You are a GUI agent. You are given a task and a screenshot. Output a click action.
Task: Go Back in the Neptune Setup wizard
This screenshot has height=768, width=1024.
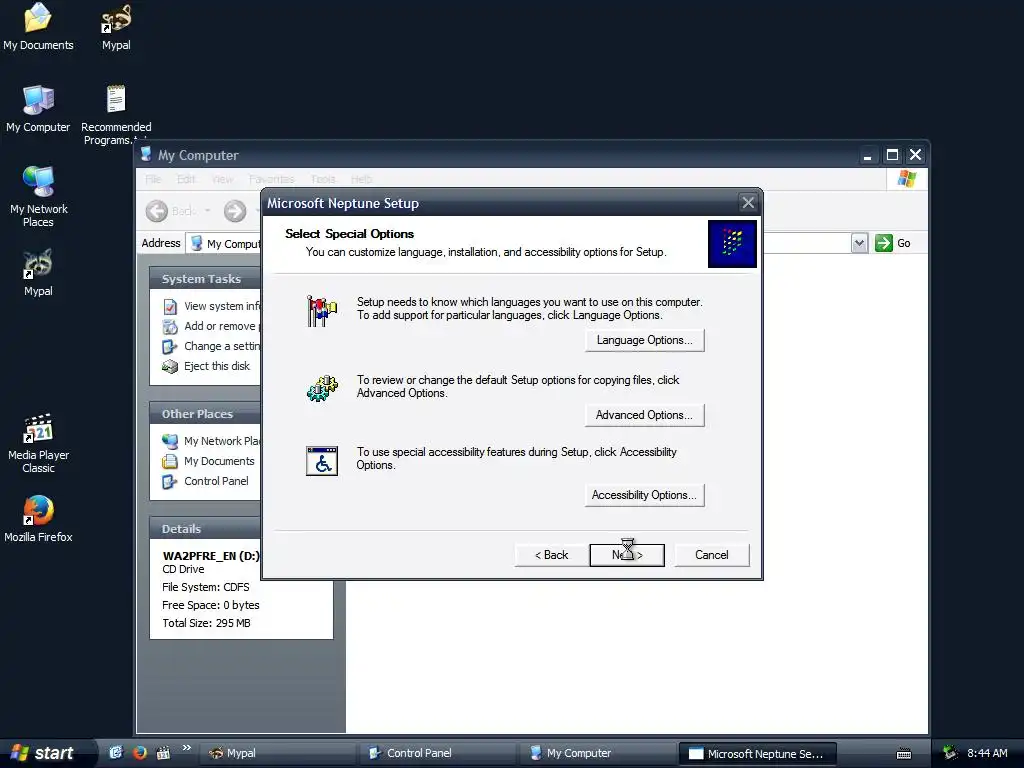coord(552,555)
